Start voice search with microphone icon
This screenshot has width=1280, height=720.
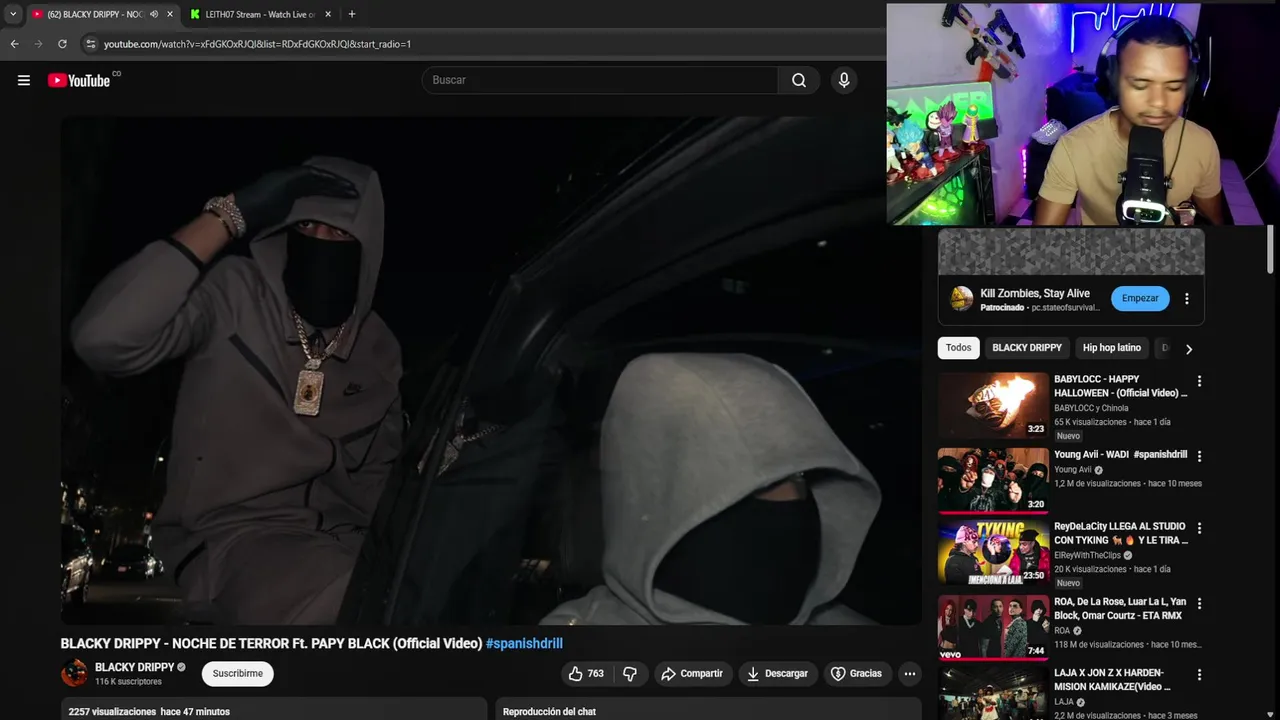coord(844,80)
